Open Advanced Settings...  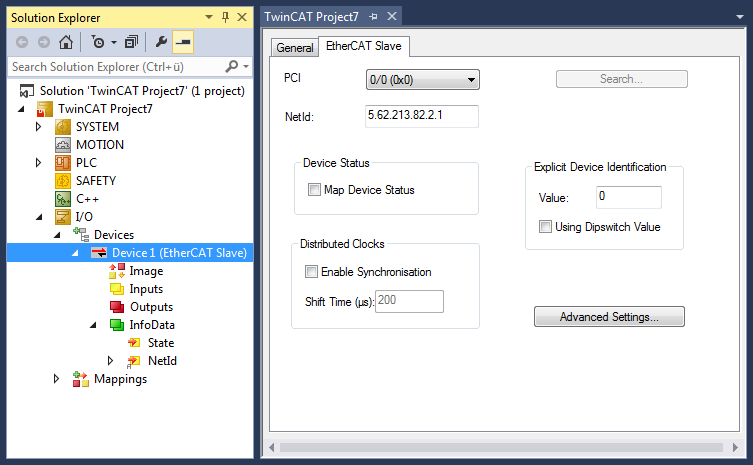[x=609, y=317]
